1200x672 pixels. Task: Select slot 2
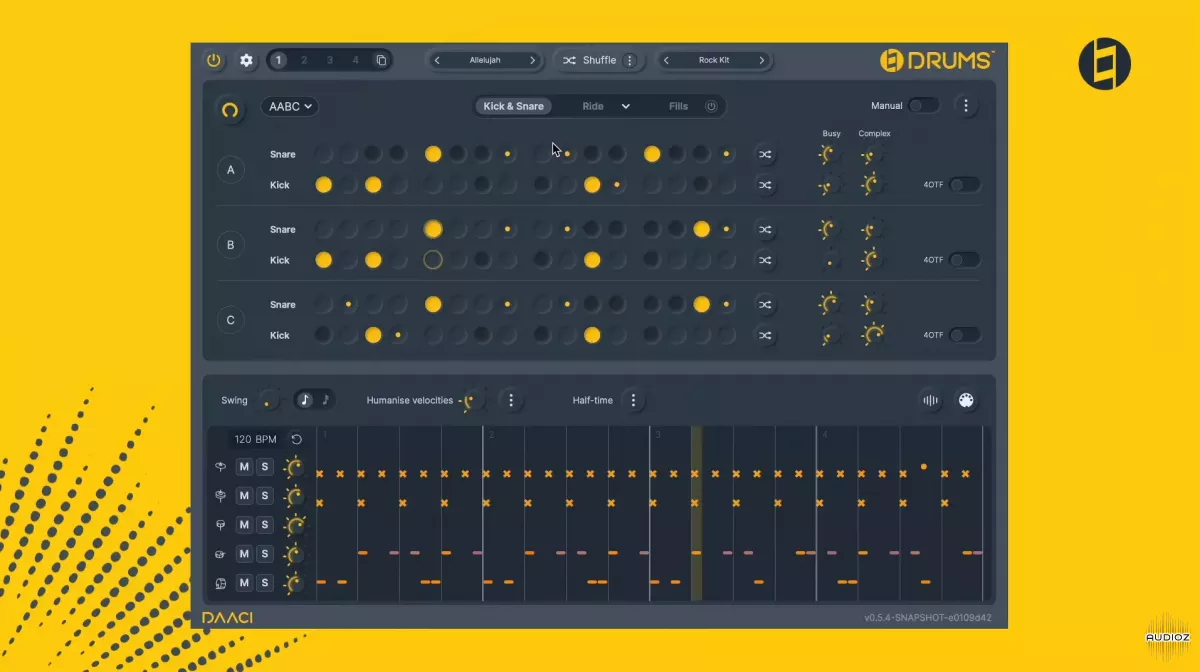304,60
